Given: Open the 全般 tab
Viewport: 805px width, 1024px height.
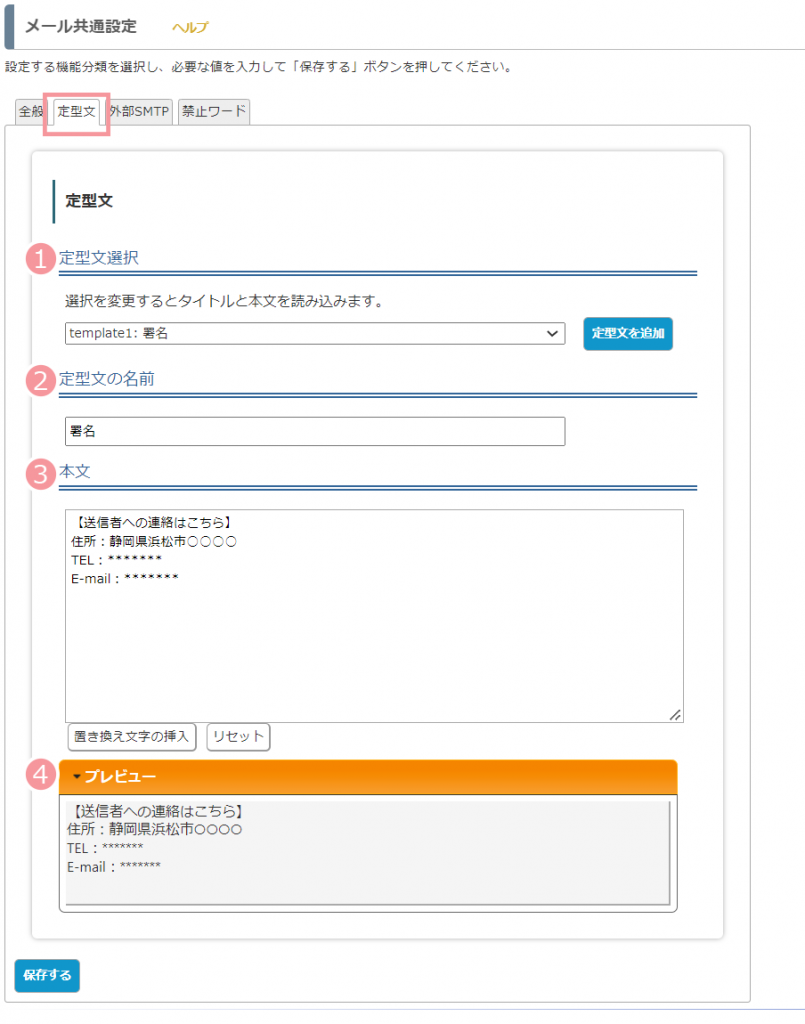Looking at the screenshot, I should click(x=30, y=112).
